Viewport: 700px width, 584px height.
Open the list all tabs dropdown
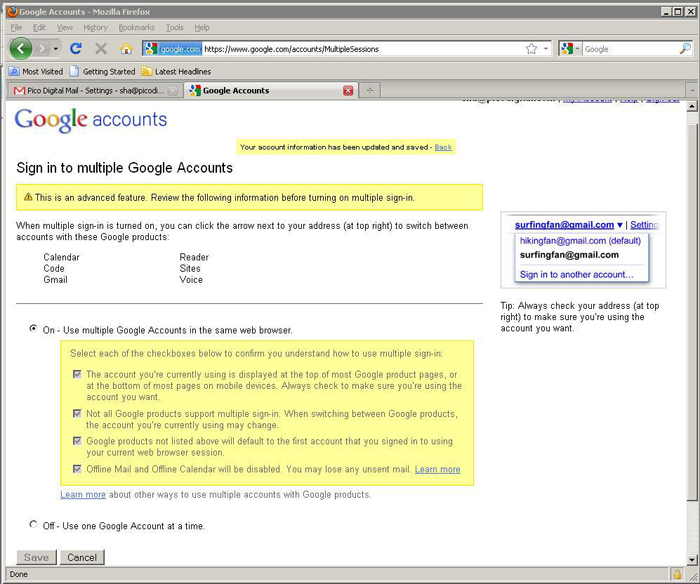coord(692,91)
